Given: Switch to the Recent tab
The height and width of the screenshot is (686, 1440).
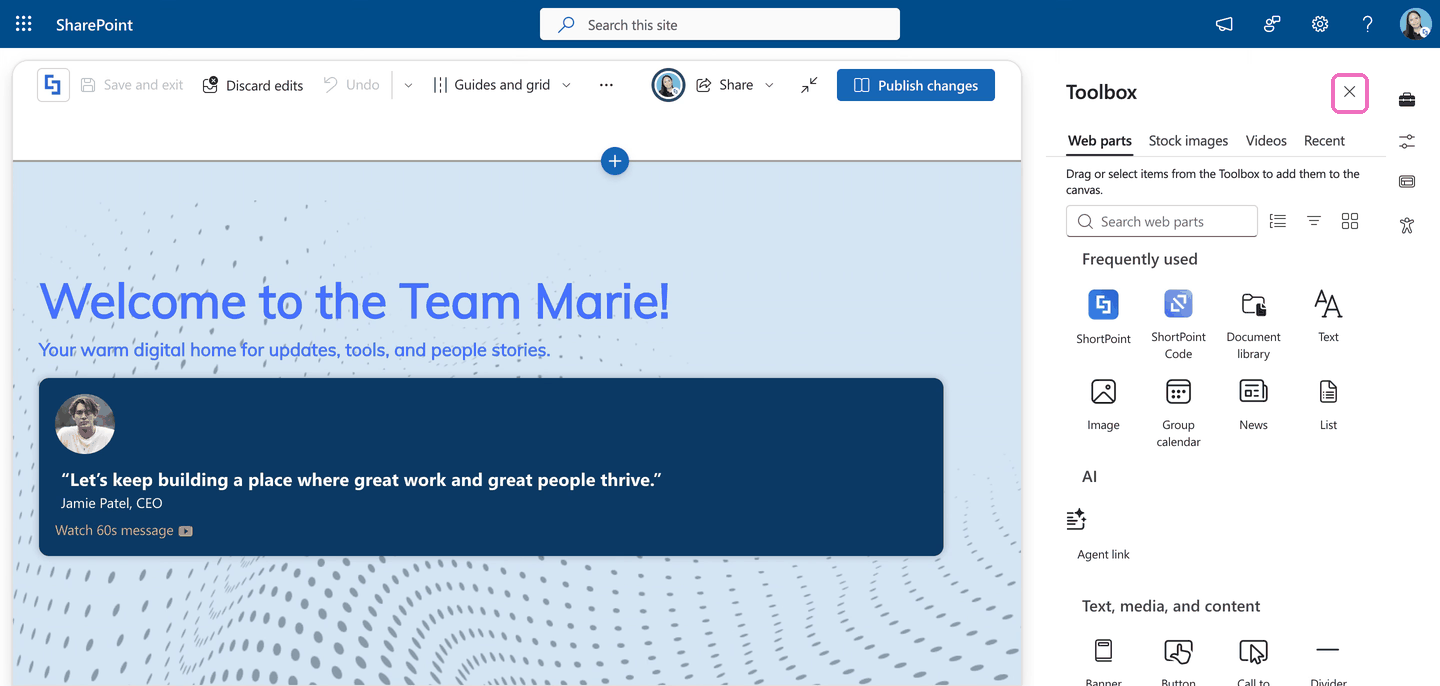Looking at the screenshot, I should (x=1324, y=141).
